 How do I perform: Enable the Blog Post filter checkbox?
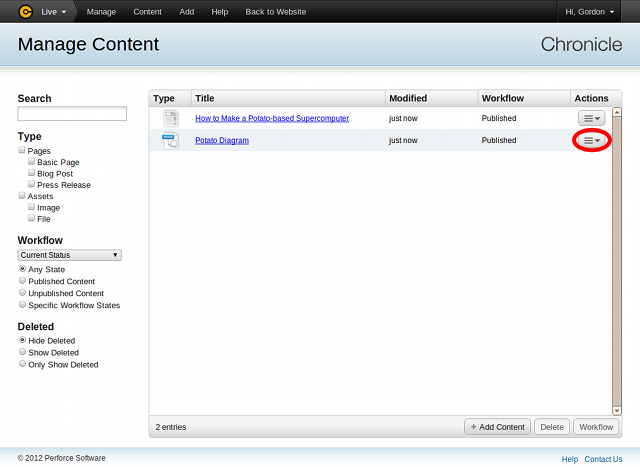[32, 173]
